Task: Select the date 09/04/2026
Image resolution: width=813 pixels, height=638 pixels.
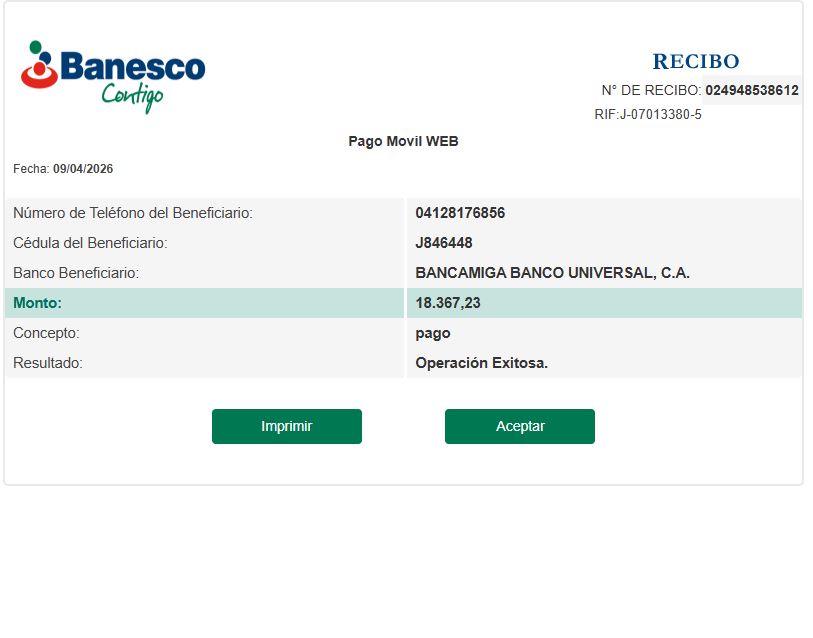Action: [83, 169]
